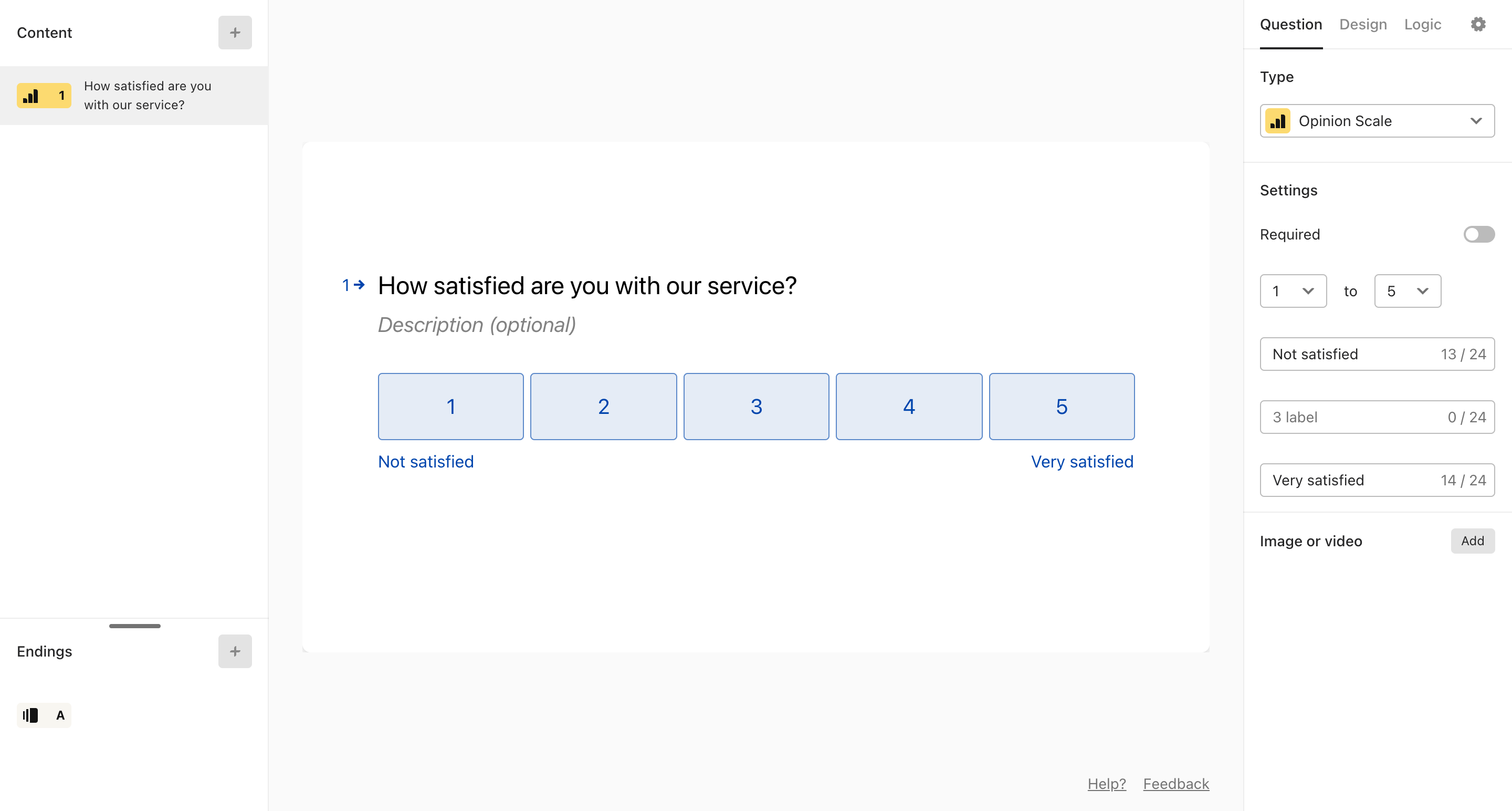Open the Feedback link
Screen dimensions: 1512x811
pyautogui.click(x=1175, y=783)
